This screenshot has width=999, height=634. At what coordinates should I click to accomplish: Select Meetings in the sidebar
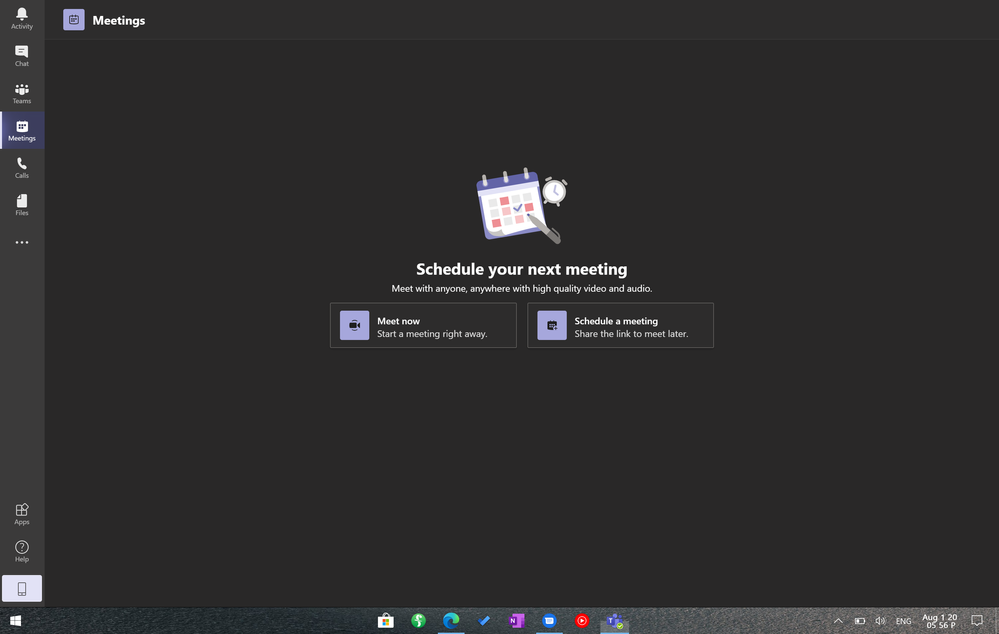[x=22, y=131]
